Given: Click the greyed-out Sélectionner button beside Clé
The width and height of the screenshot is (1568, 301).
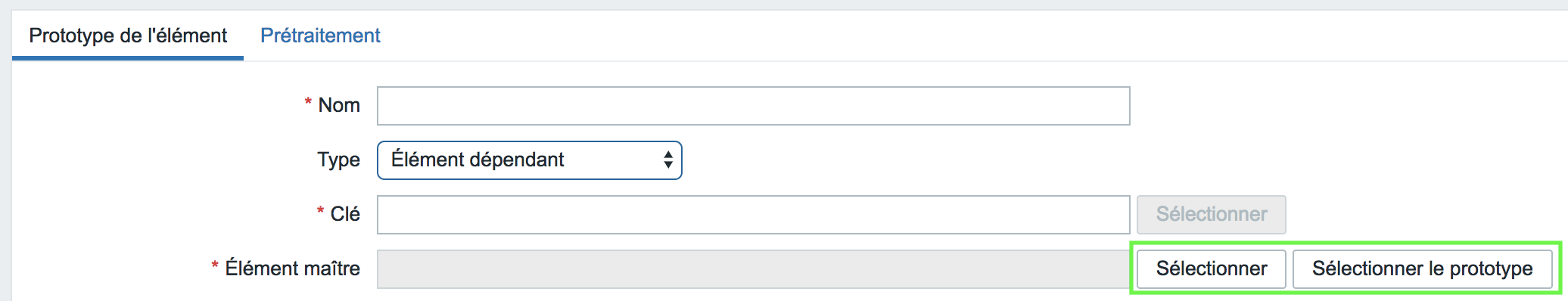Looking at the screenshot, I should pyautogui.click(x=1211, y=215).
